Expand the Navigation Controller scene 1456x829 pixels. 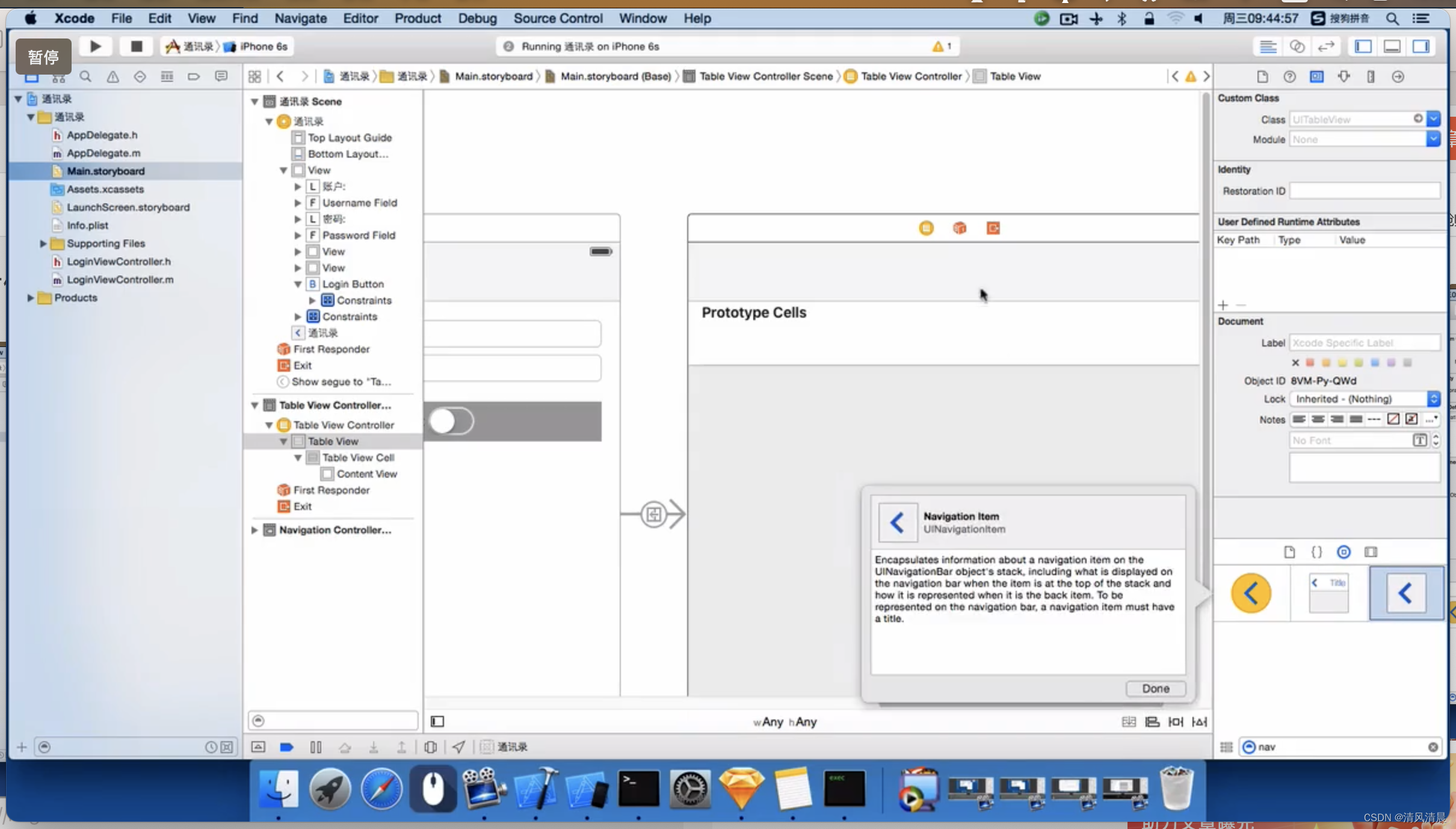tap(254, 530)
